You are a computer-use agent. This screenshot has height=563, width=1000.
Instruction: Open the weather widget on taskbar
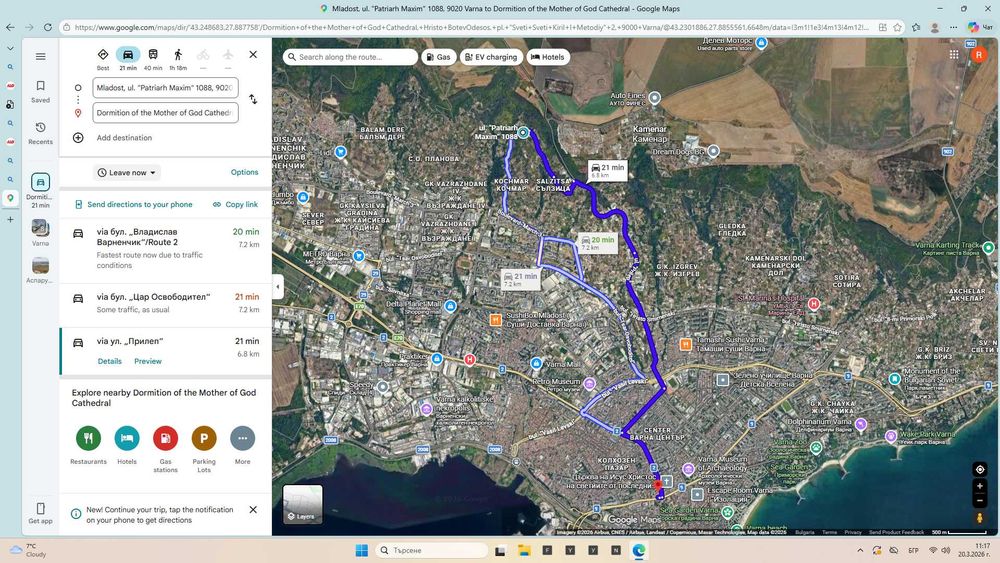pyautogui.click(x=29, y=550)
